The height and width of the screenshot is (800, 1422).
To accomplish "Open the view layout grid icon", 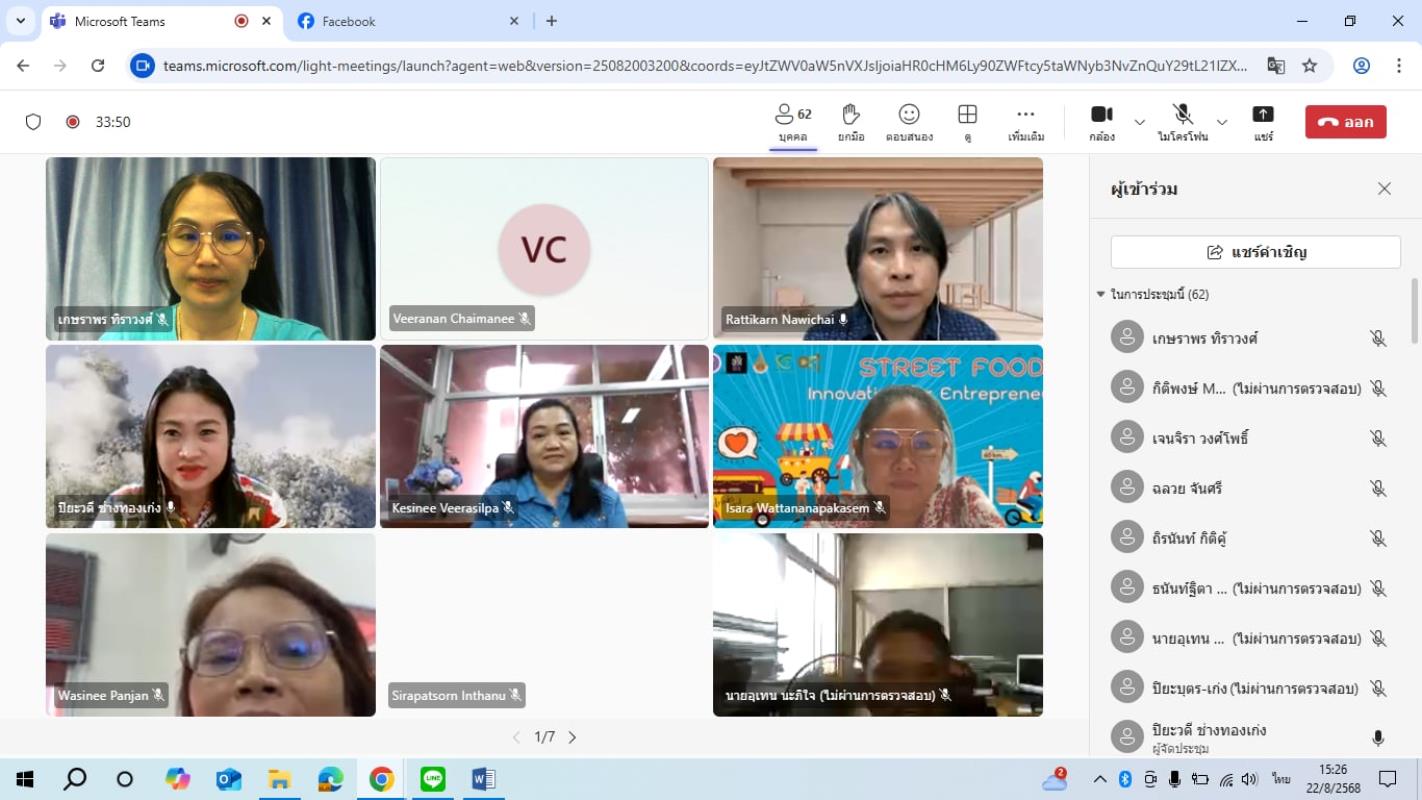I will point(967,115).
